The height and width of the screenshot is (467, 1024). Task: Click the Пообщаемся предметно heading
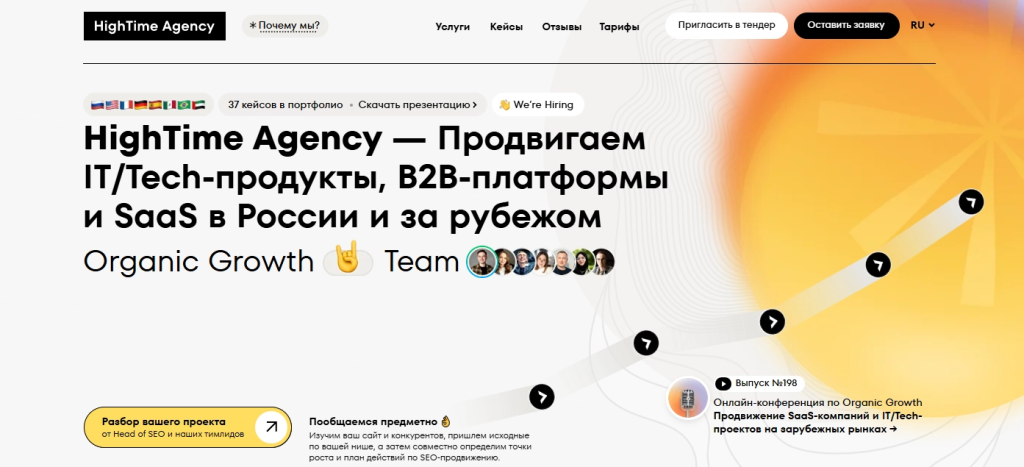pos(374,421)
